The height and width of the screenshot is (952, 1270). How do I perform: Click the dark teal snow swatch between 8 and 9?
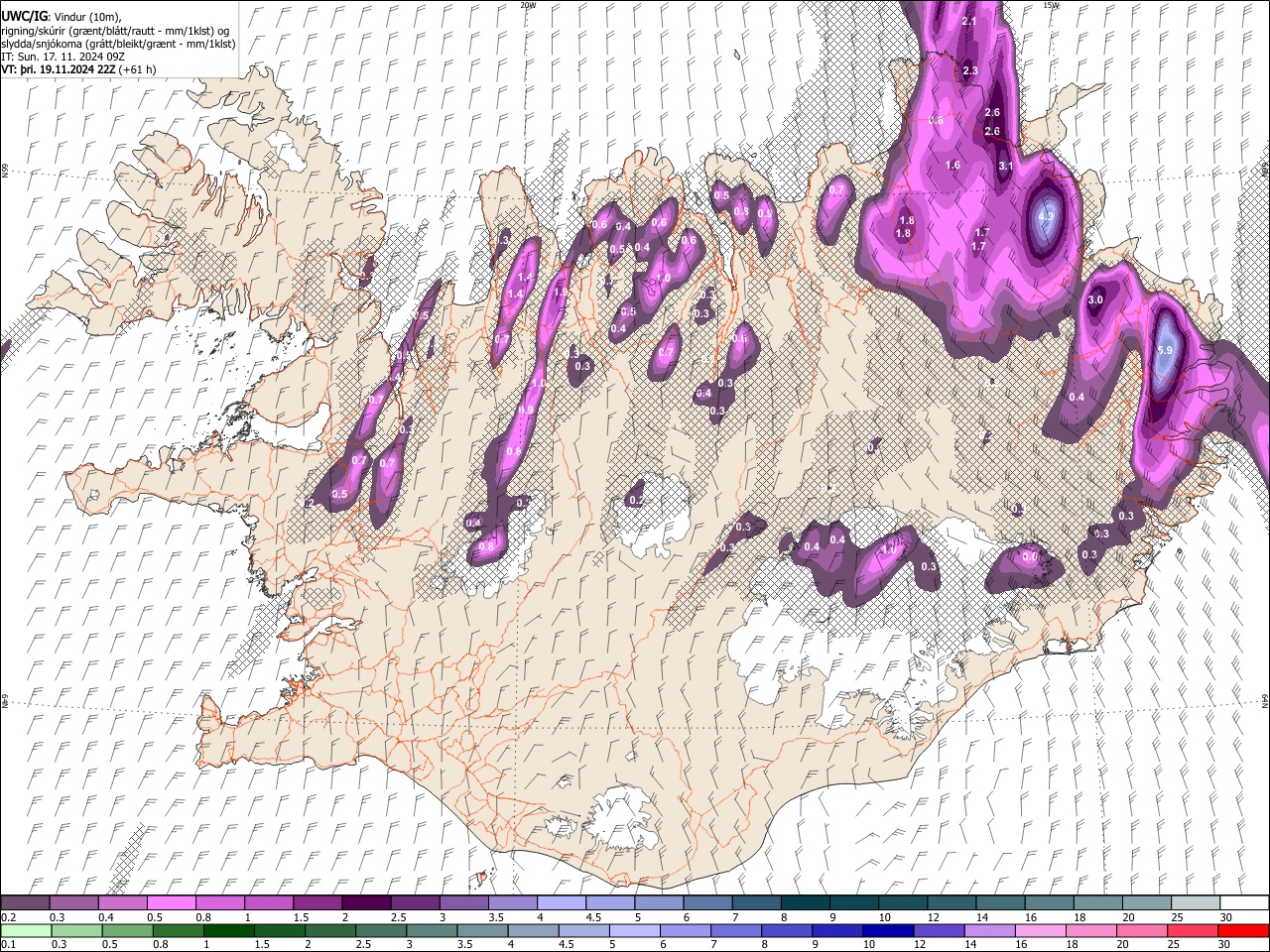click(806, 903)
